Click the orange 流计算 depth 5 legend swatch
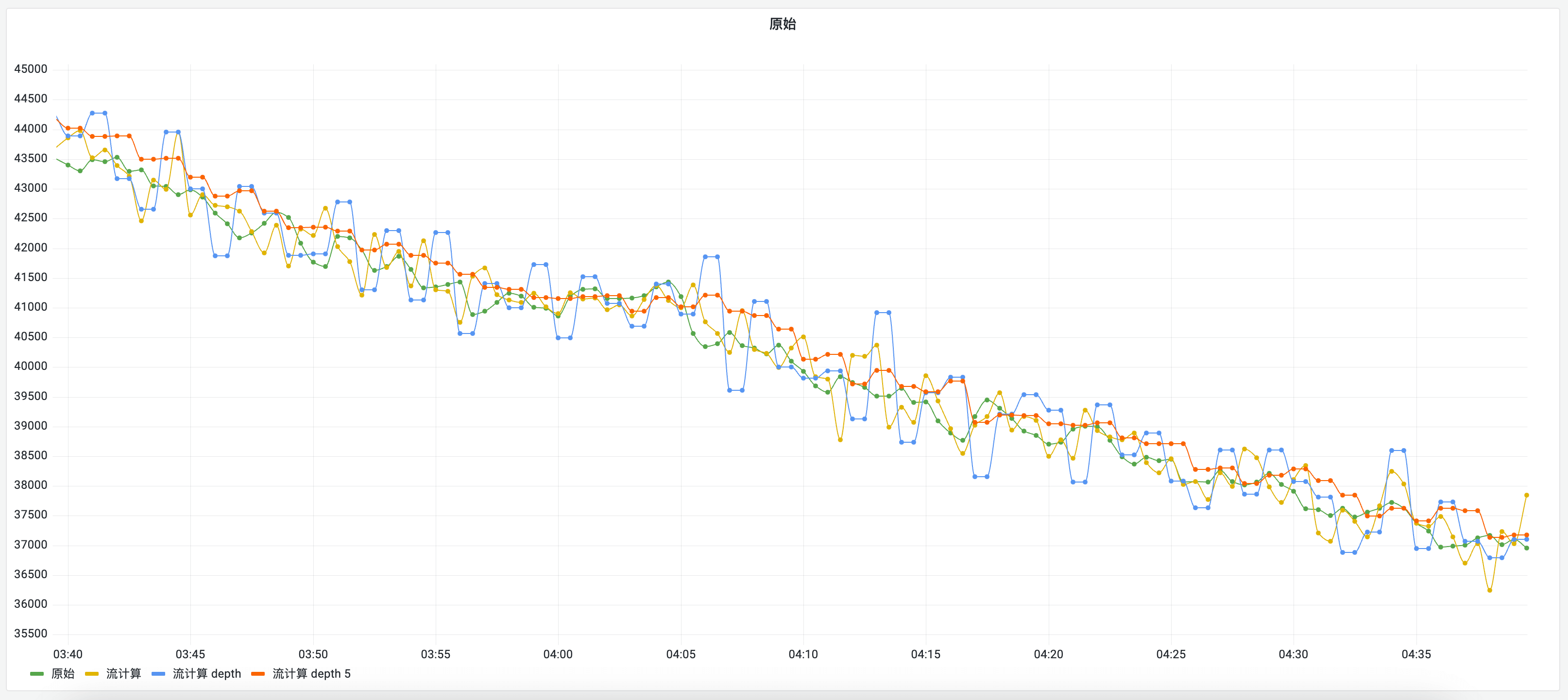1568x700 pixels. (x=258, y=674)
